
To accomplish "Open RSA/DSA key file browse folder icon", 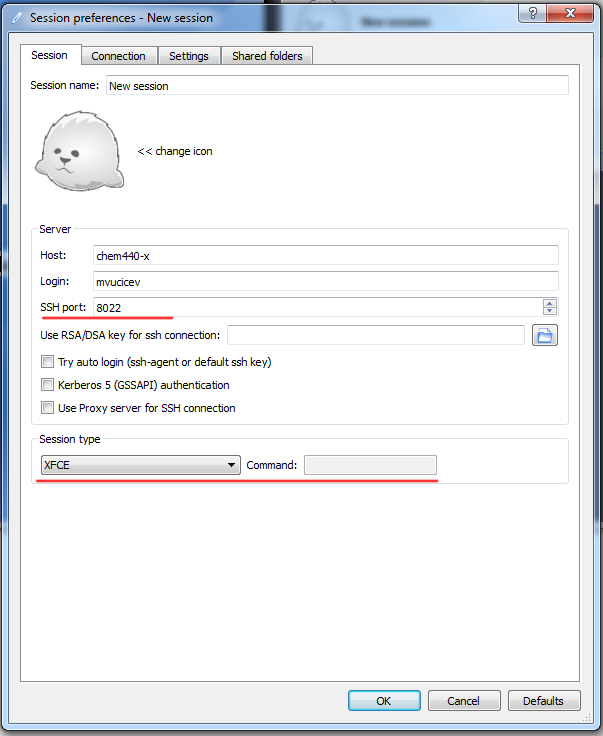I will pyautogui.click(x=544, y=335).
